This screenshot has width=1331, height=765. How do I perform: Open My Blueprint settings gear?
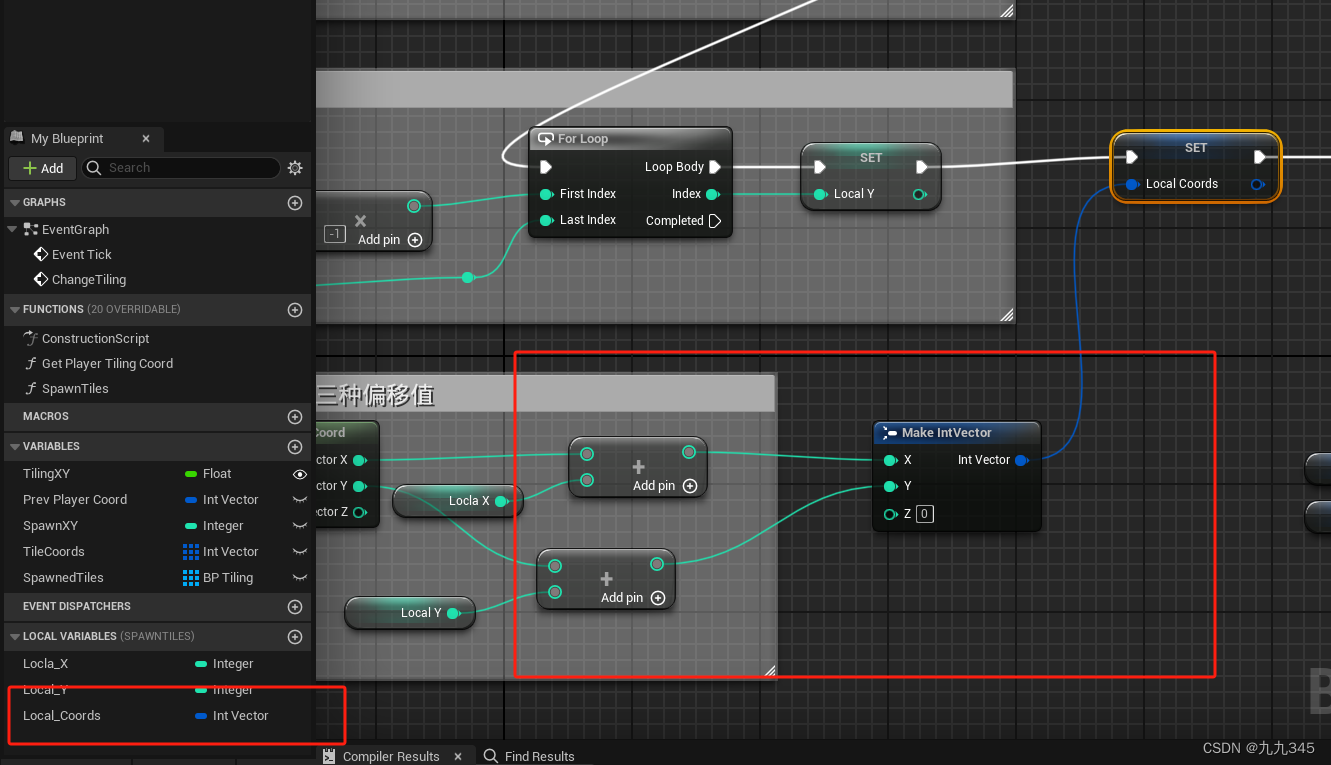point(295,168)
